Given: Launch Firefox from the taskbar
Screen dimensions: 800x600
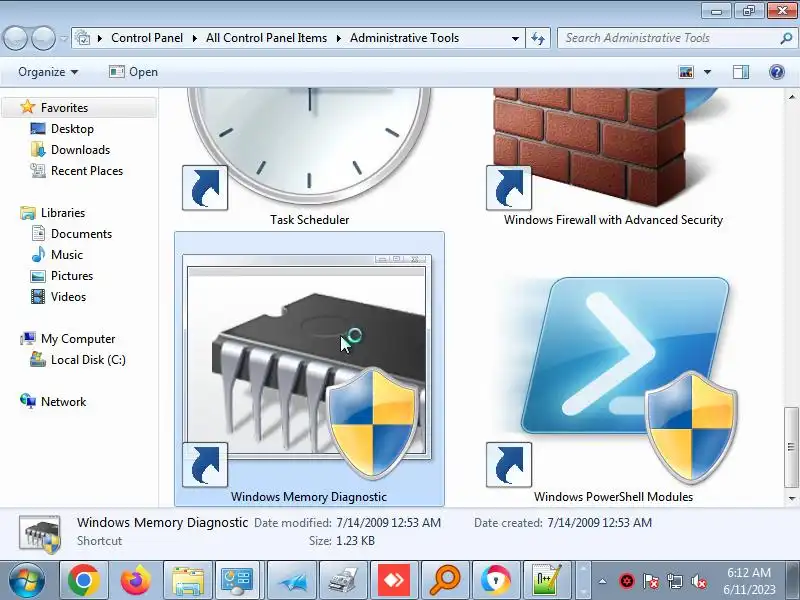Looking at the screenshot, I should click(135, 580).
